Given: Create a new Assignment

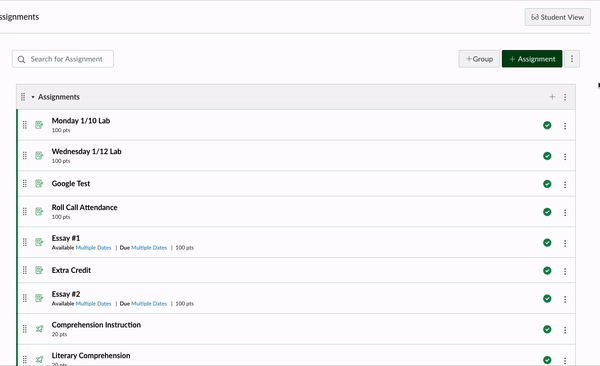Looking at the screenshot, I should pos(532,59).
